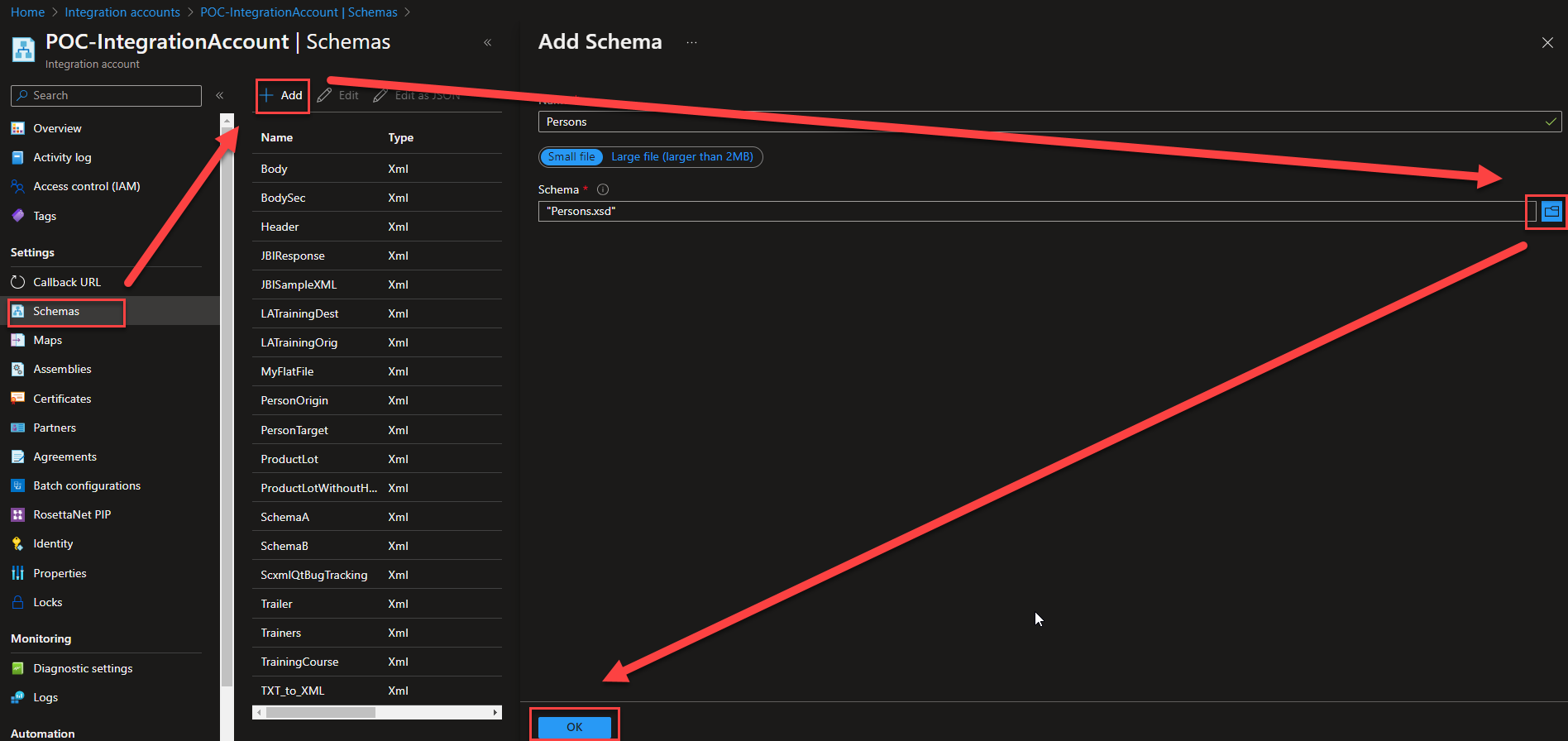Open the Certificates settings icon
Image resolution: width=1568 pixels, height=741 pixels.
click(x=17, y=399)
